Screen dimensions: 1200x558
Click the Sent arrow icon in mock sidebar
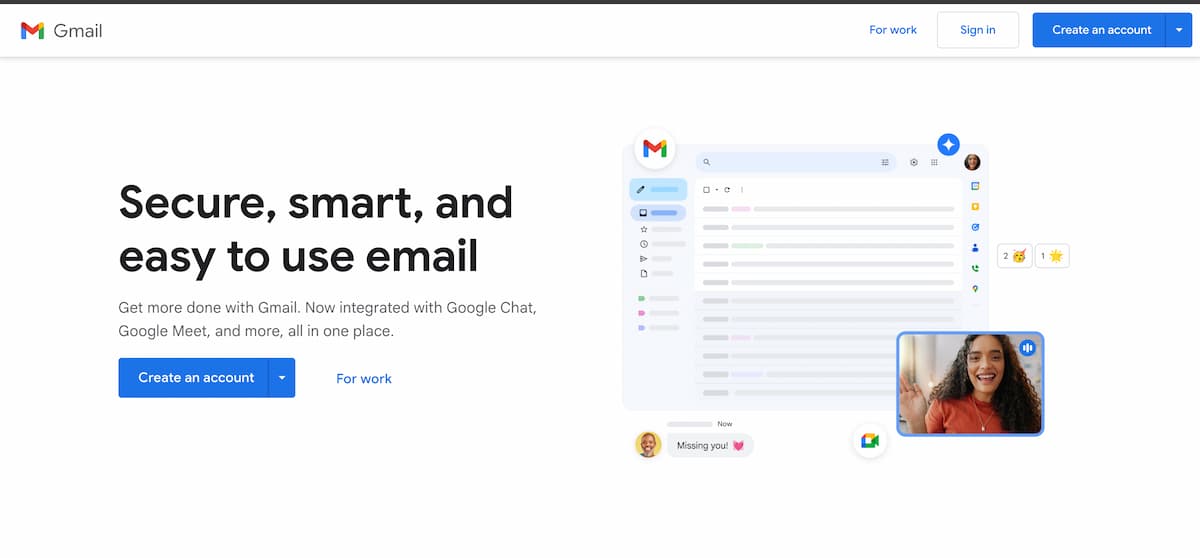[643, 259]
